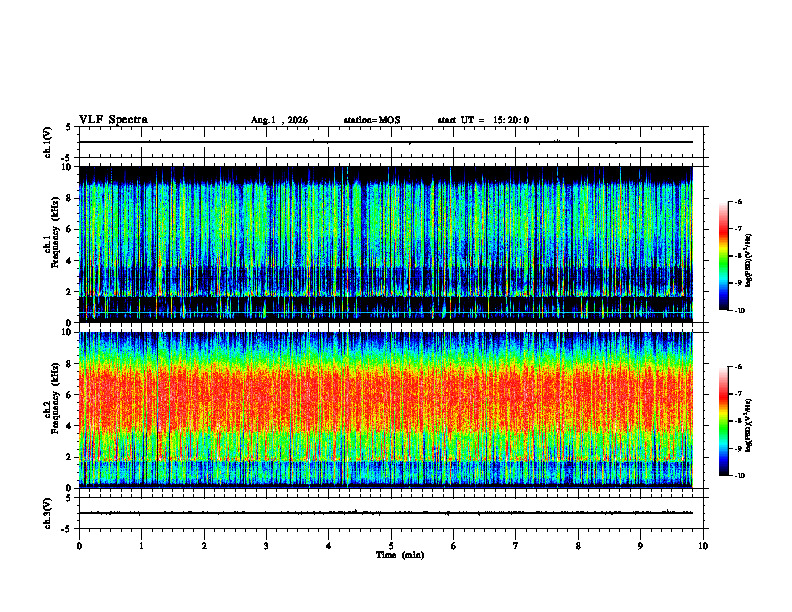792x612 pixels.
Task: Click time-axis tick label "0"
Action: (79, 546)
